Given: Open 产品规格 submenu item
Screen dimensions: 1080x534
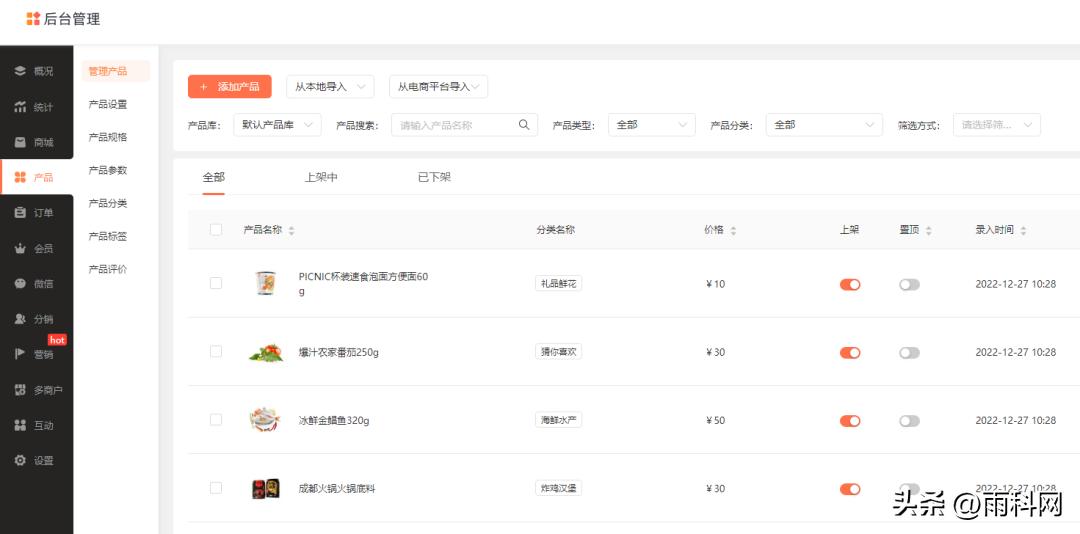Looking at the screenshot, I should click(108, 137).
